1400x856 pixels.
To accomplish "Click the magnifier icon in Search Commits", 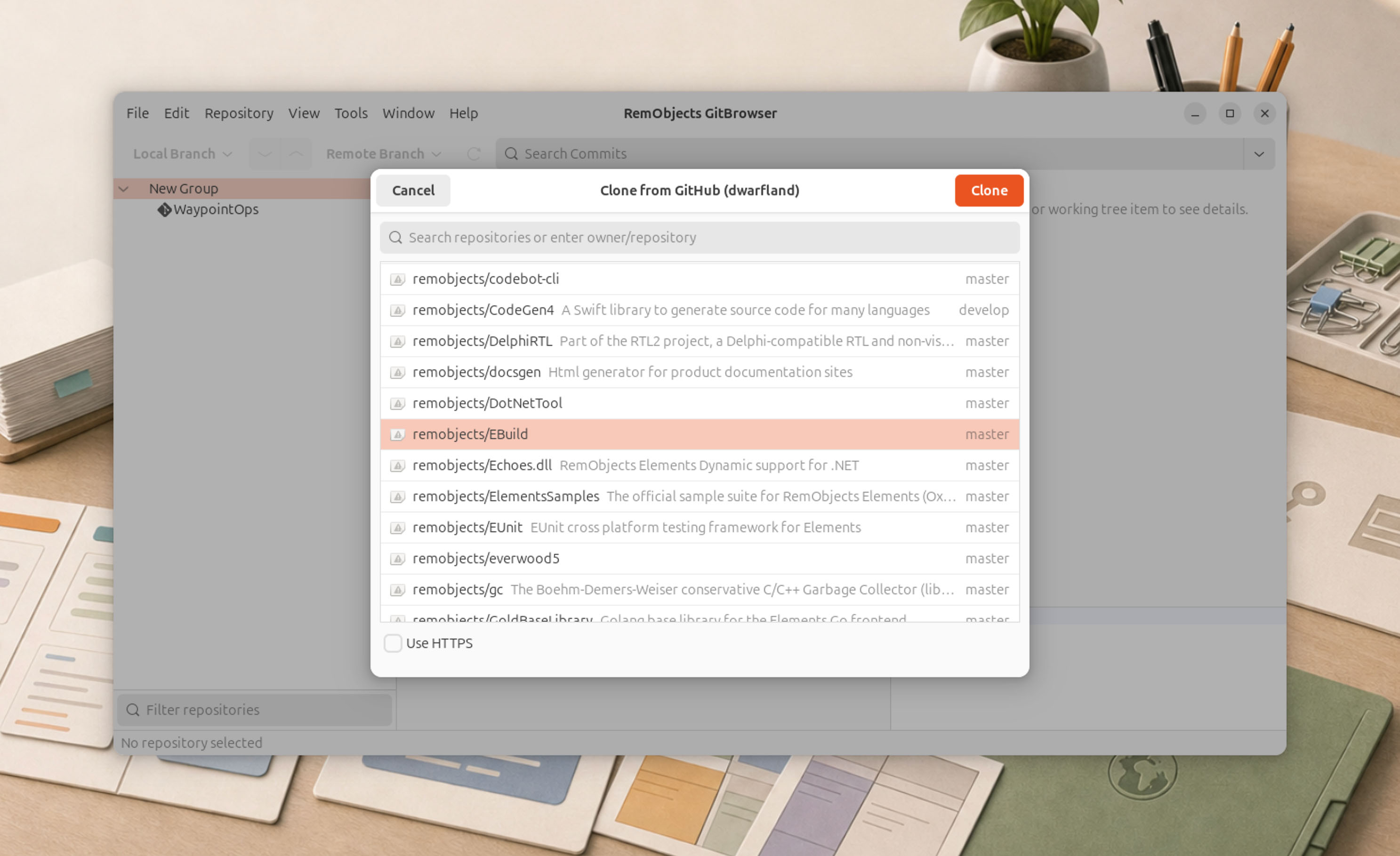I will point(511,154).
